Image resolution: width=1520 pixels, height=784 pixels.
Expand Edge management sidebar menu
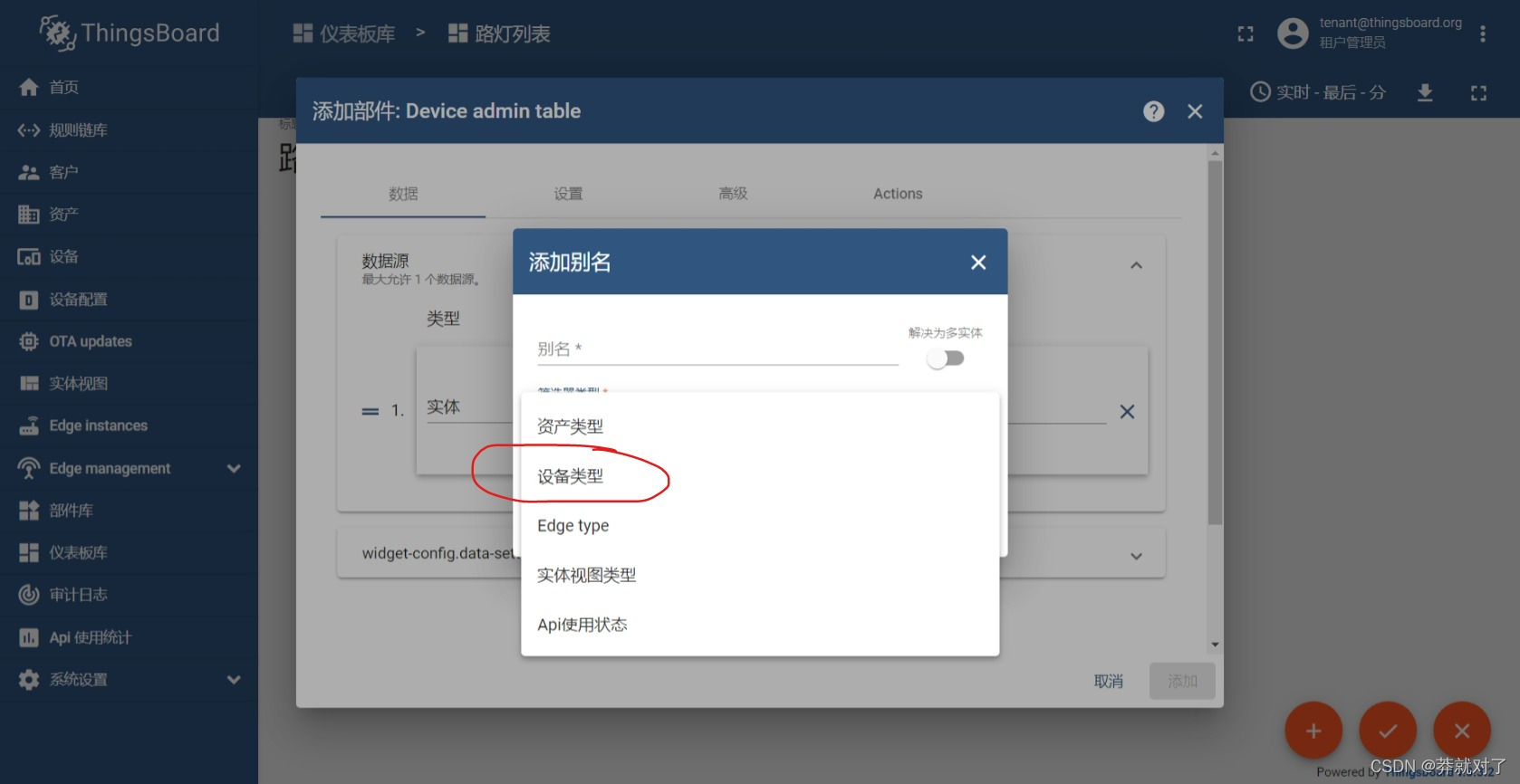pos(234,469)
